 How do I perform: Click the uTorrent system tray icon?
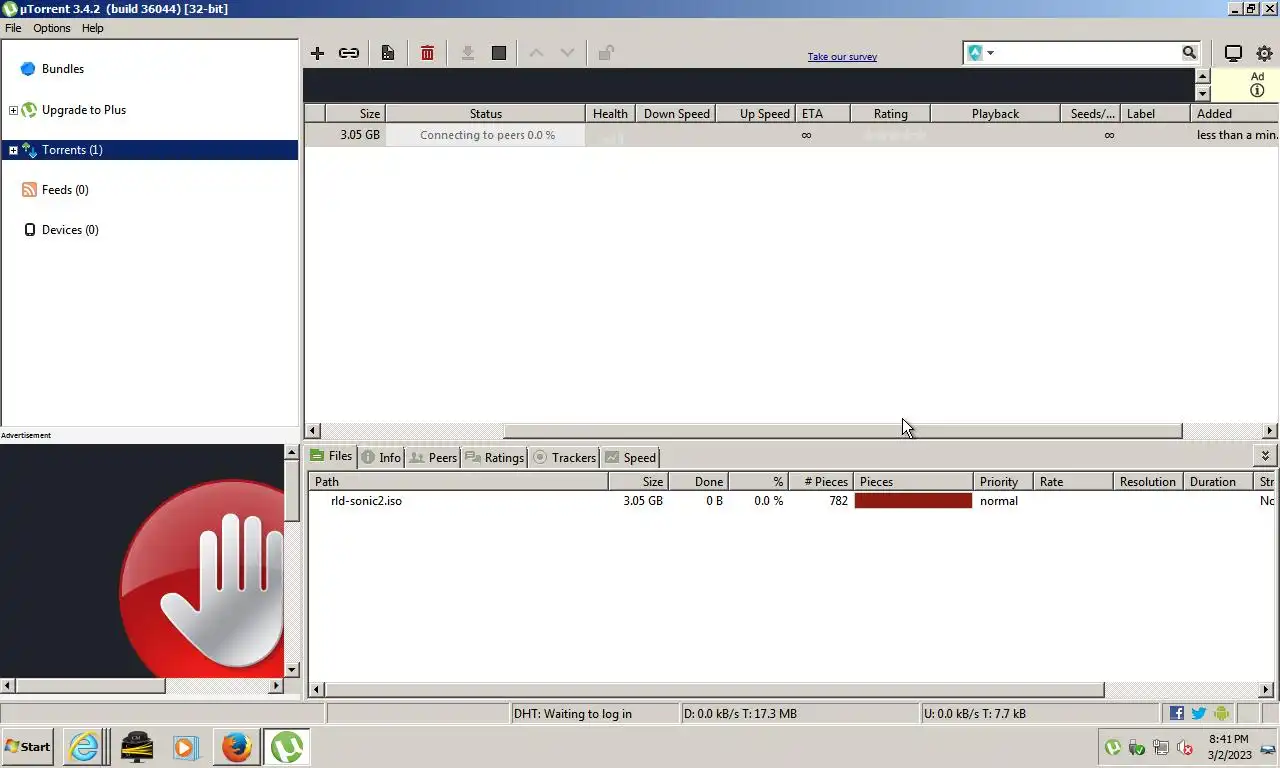click(x=1112, y=747)
